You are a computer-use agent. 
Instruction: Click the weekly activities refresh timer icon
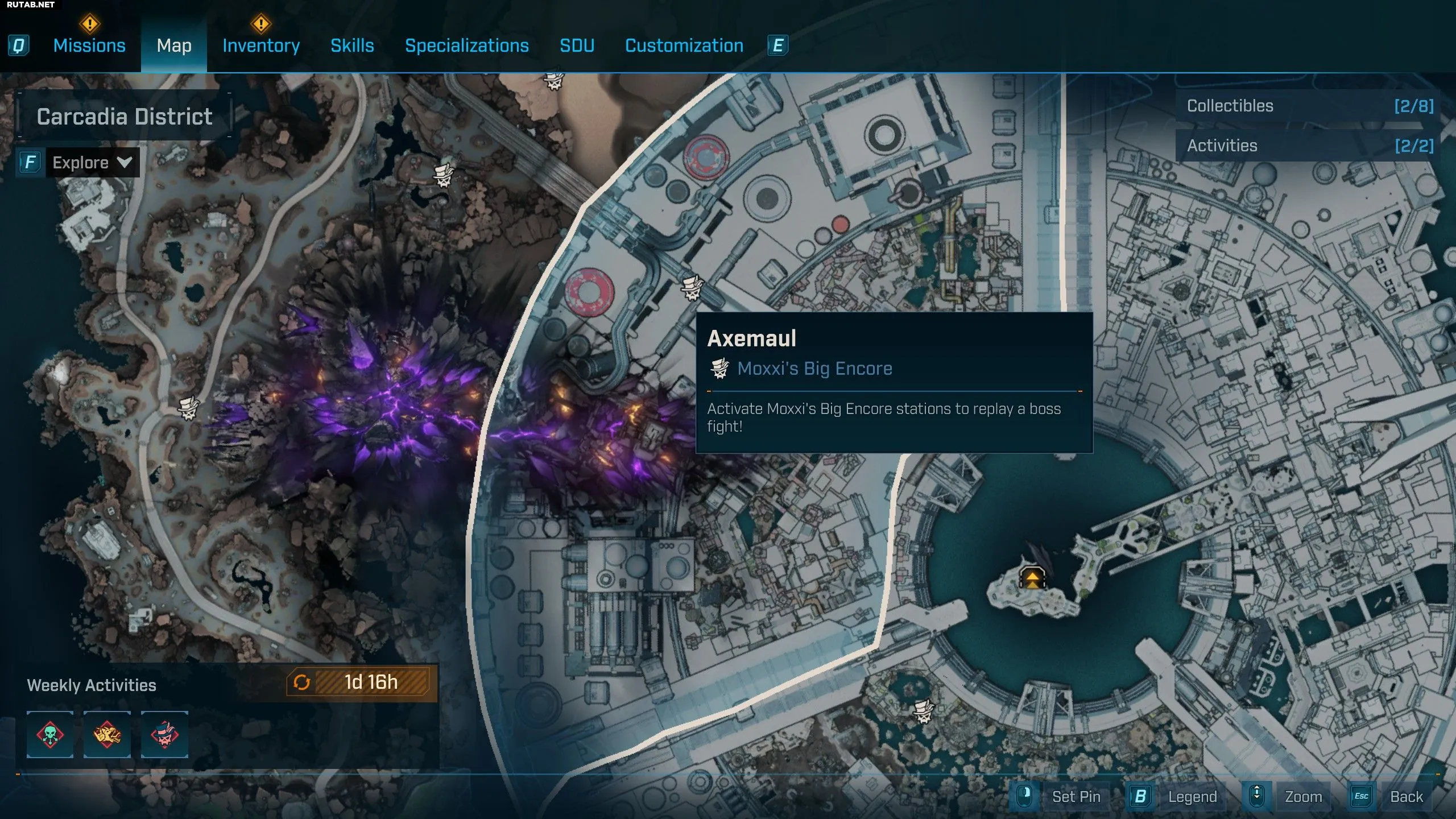[x=301, y=682]
